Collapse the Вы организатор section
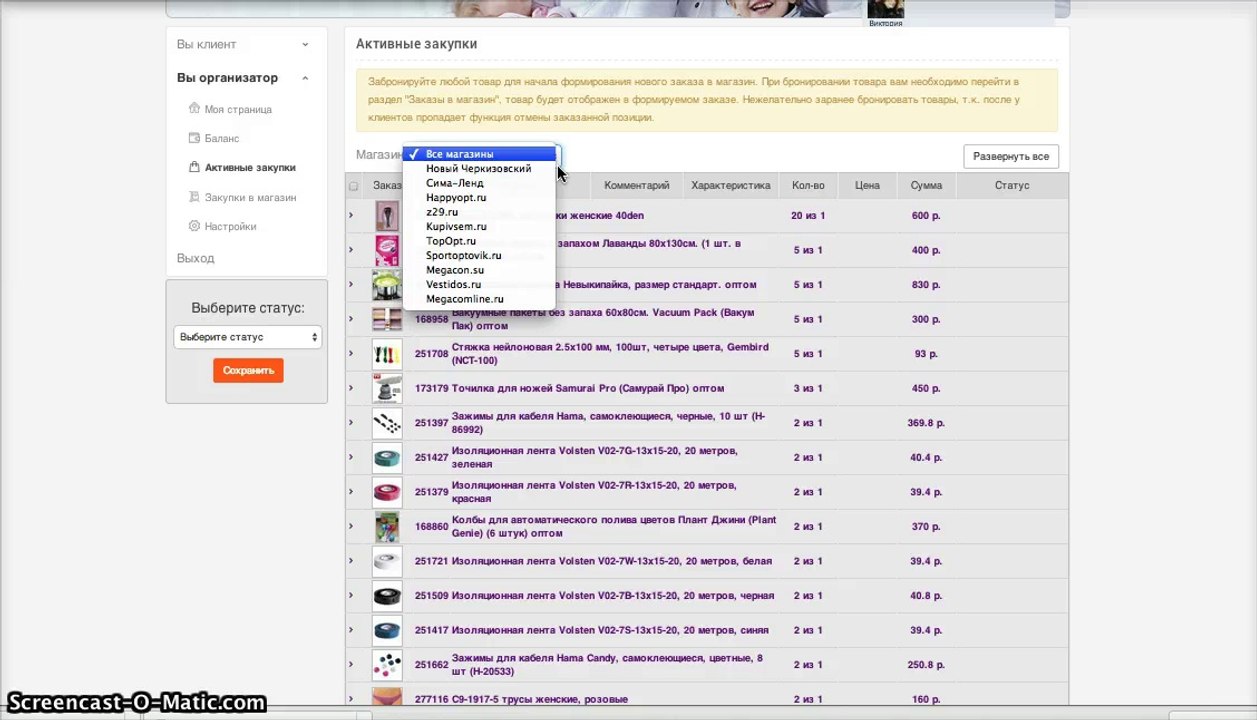This screenshot has height=720, width=1257. tap(305, 78)
